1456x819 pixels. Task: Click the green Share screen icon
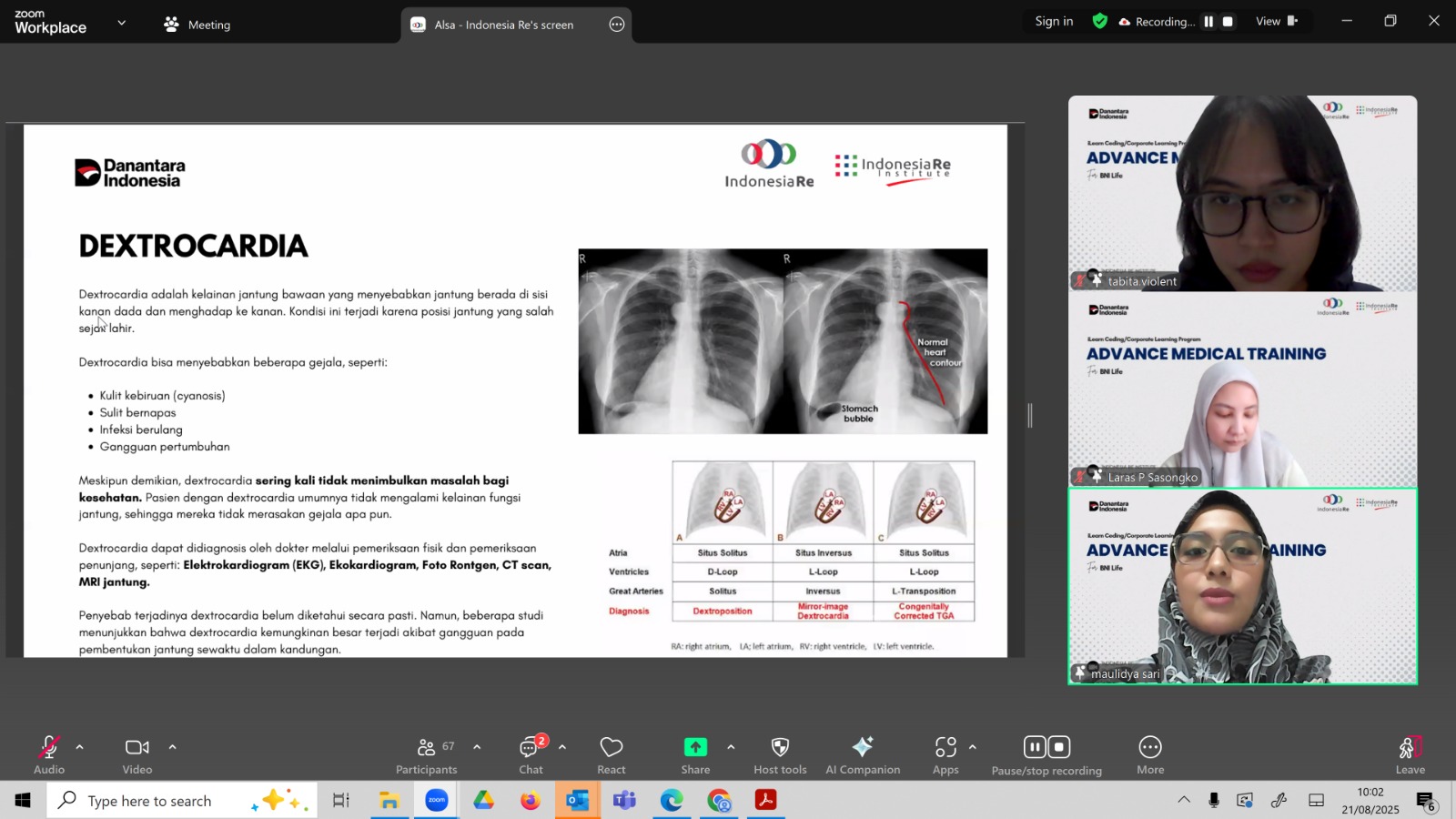695,747
